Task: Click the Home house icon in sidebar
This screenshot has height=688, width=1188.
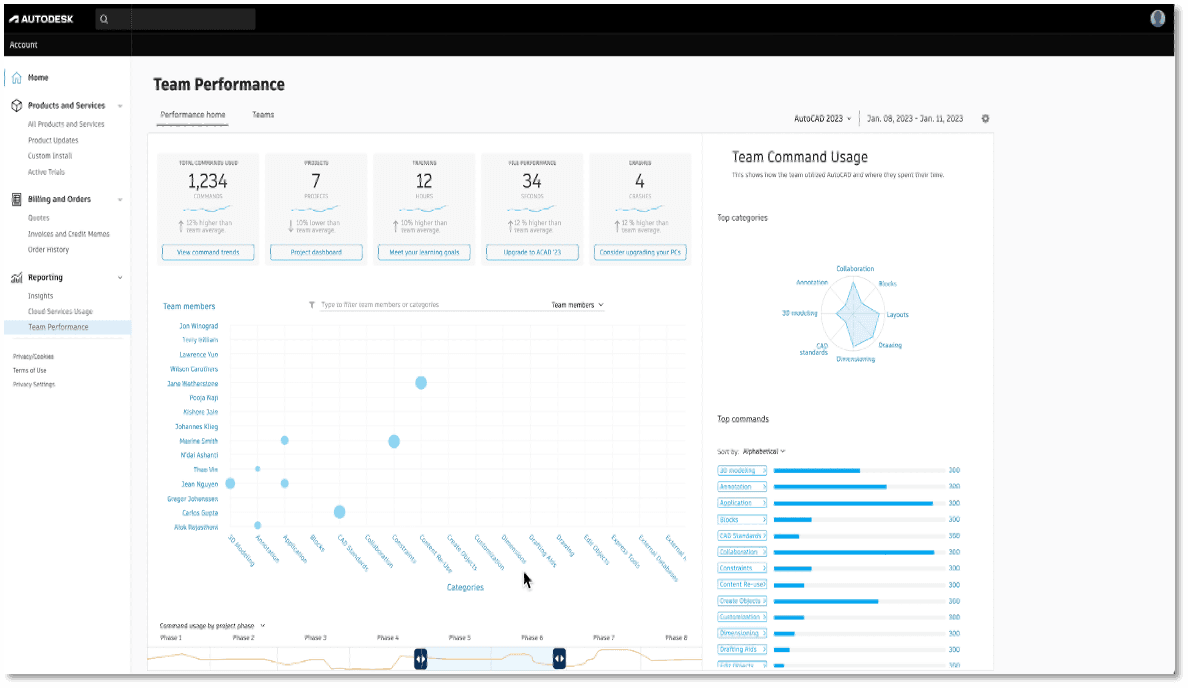Action: click(17, 78)
